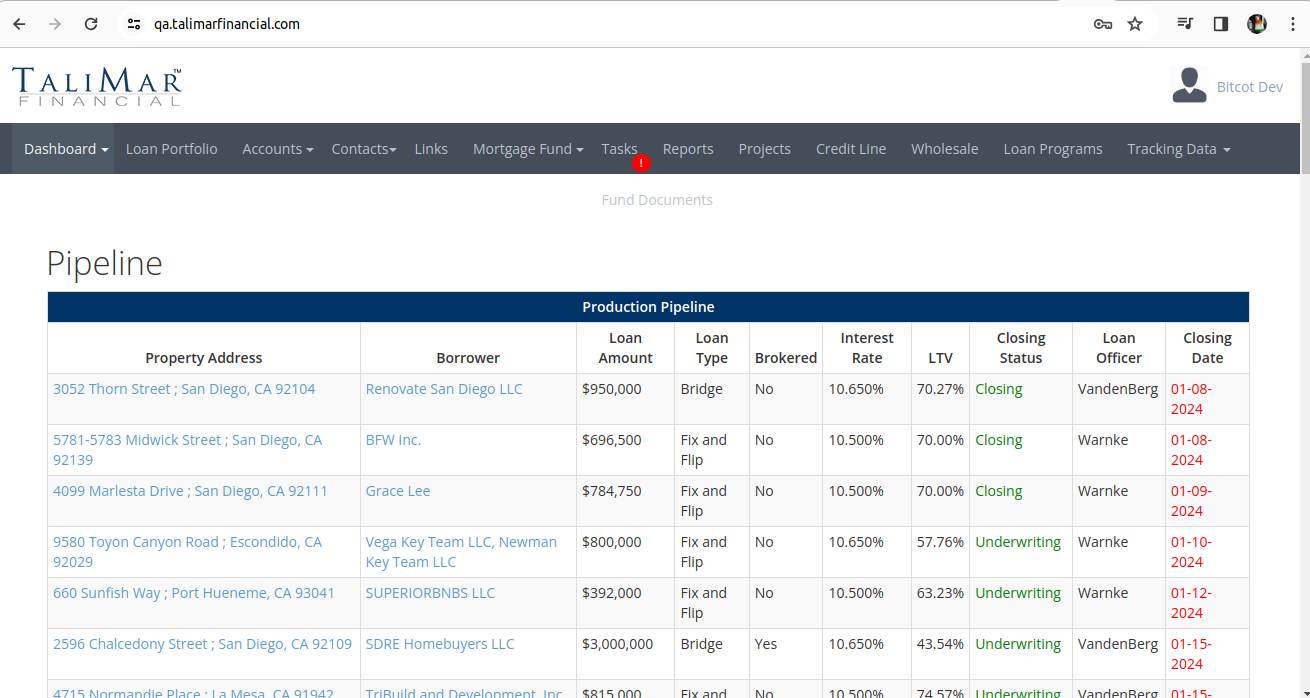Click the TaliMar Financial logo
Image resolution: width=1310 pixels, height=698 pixels.
(97, 87)
